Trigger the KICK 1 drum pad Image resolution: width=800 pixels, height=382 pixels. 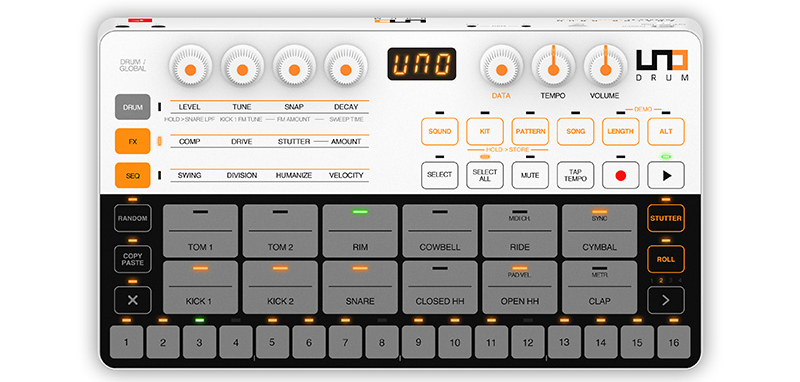tap(201, 287)
